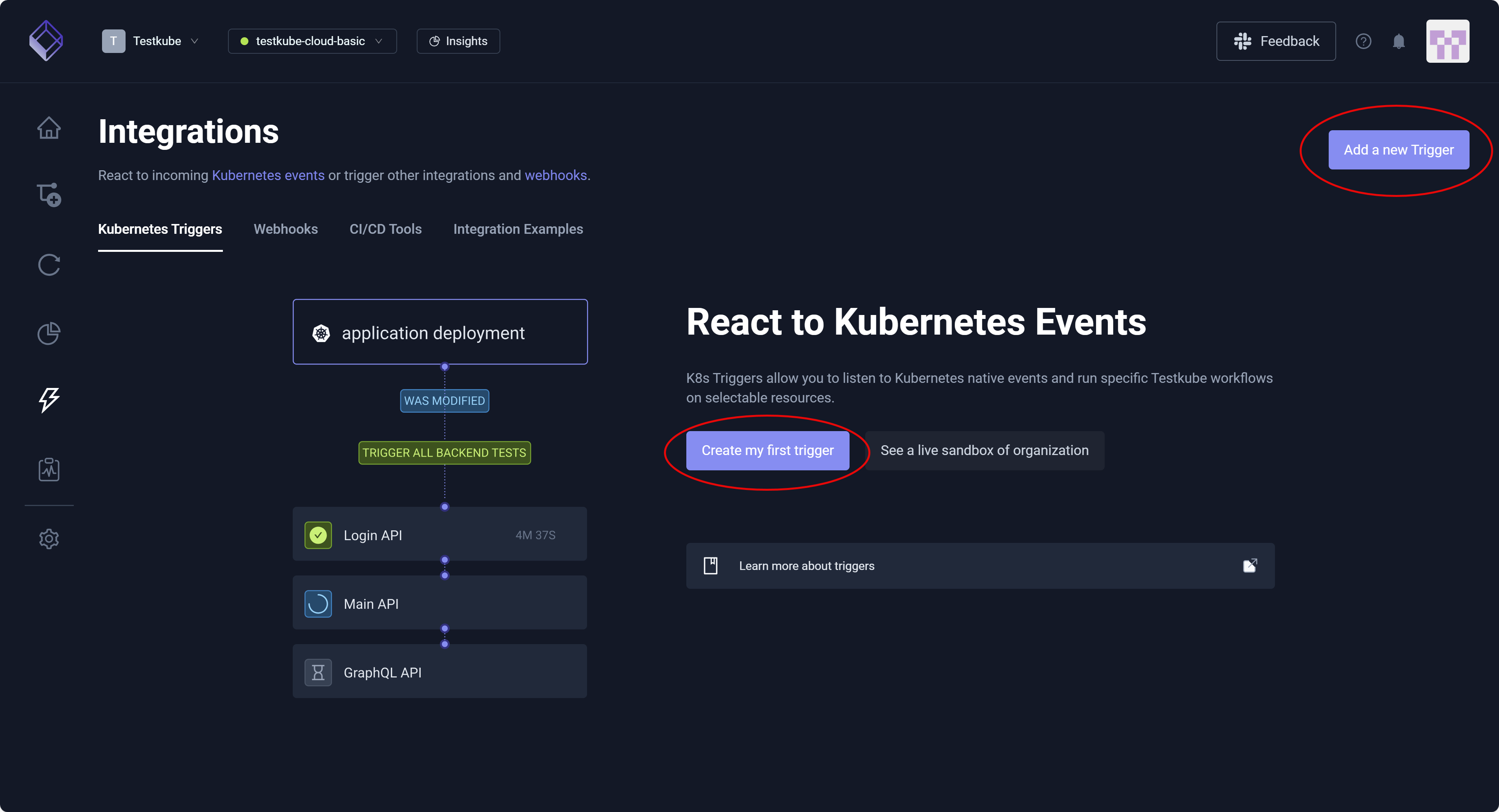Open notifications bell icon
This screenshot has height=812, width=1499.
tap(1398, 41)
